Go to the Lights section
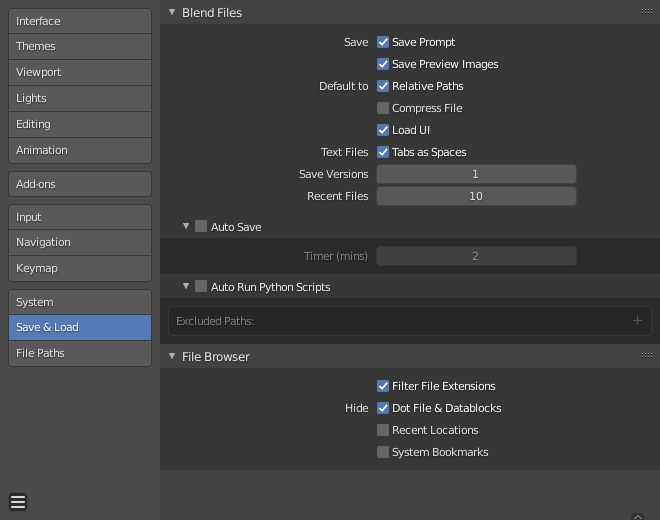 pyautogui.click(x=80, y=99)
